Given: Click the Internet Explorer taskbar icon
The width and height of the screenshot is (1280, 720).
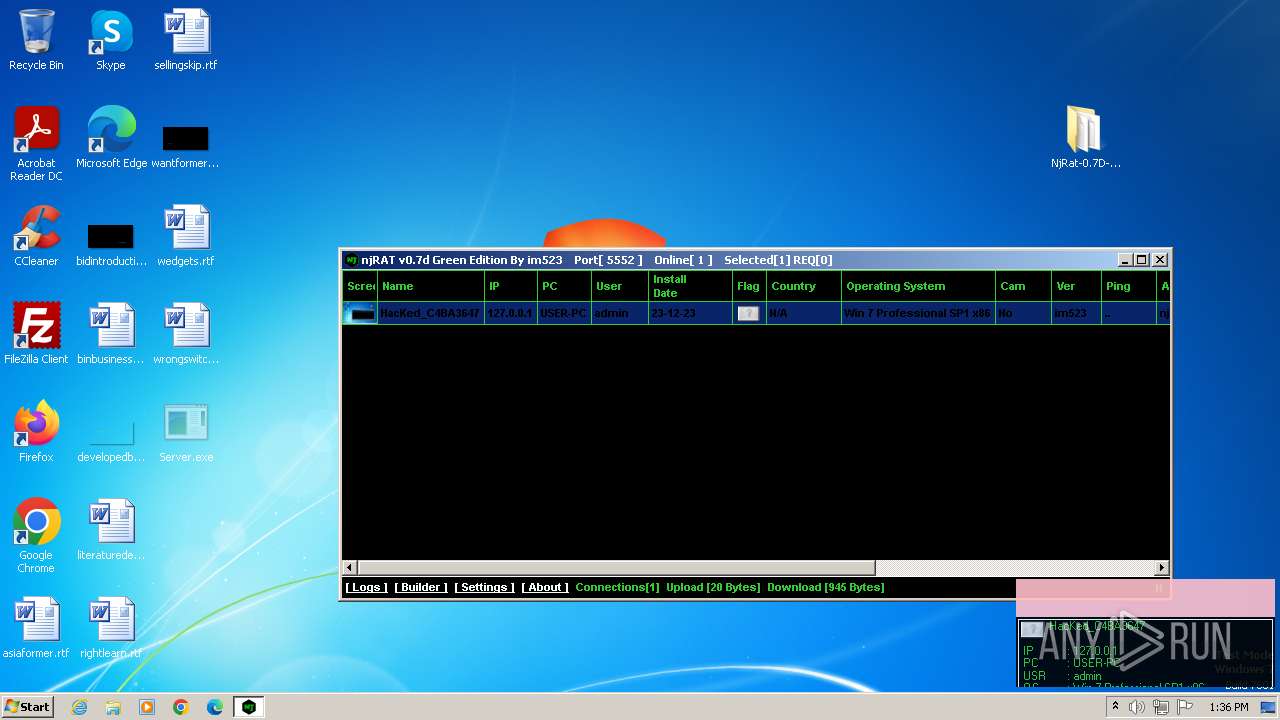Looking at the screenshot, I should click(x=80, y=707).
